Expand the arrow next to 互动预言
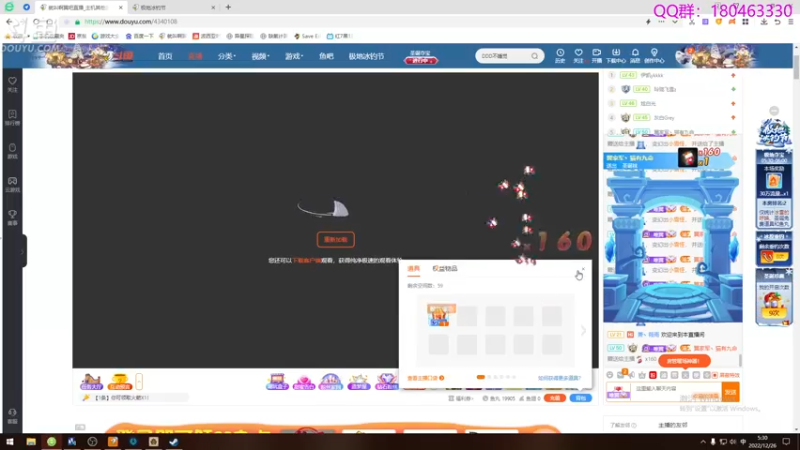This screenshot has height=450, width=800. point(139,381)
